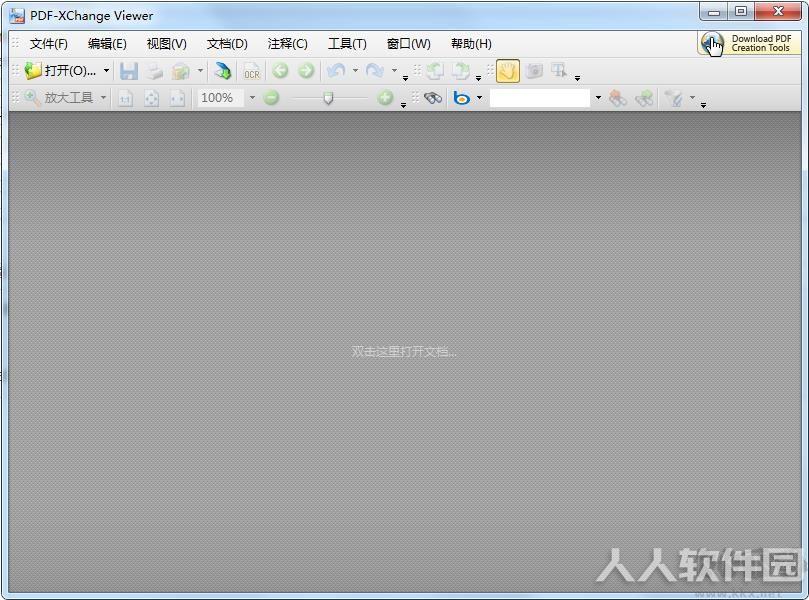Open the 注释(C) menu
This screenshot has width=809, height=600.
[x=287, y=44]
